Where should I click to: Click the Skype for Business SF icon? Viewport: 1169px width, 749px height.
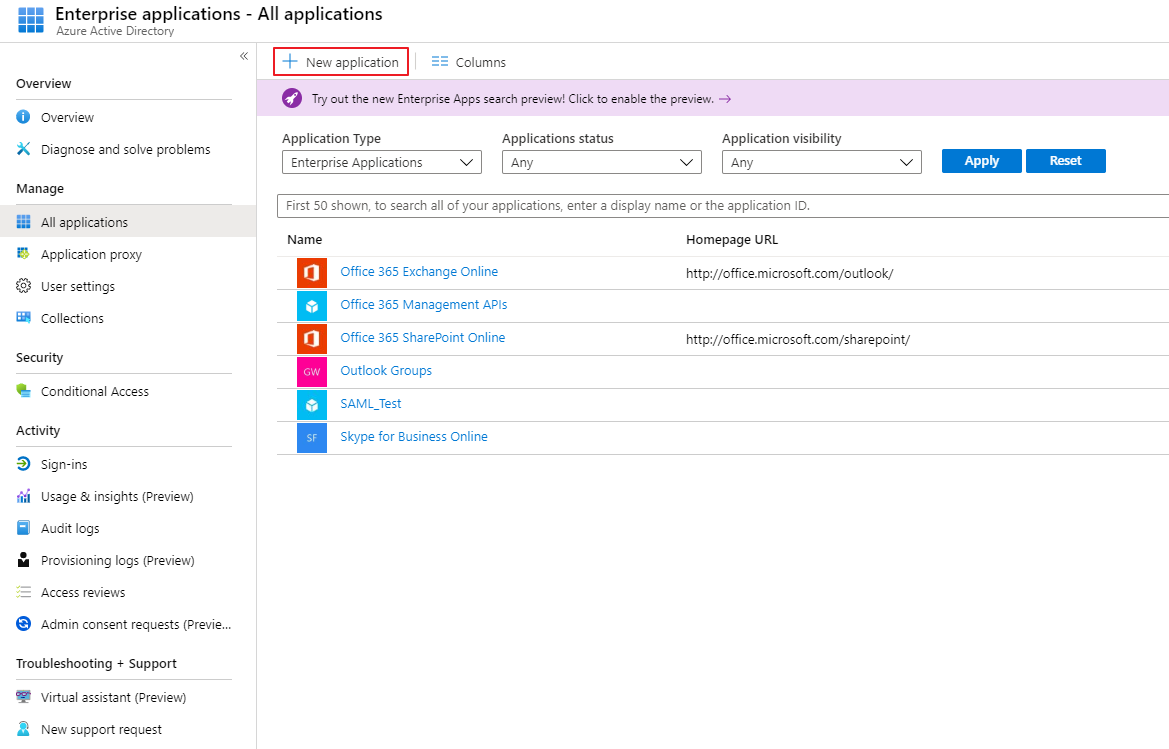312,437
